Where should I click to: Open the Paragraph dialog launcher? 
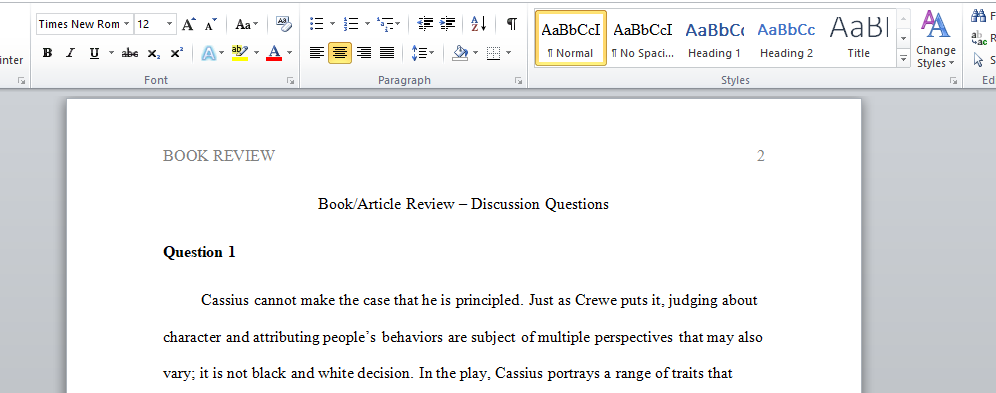point(518,81)
